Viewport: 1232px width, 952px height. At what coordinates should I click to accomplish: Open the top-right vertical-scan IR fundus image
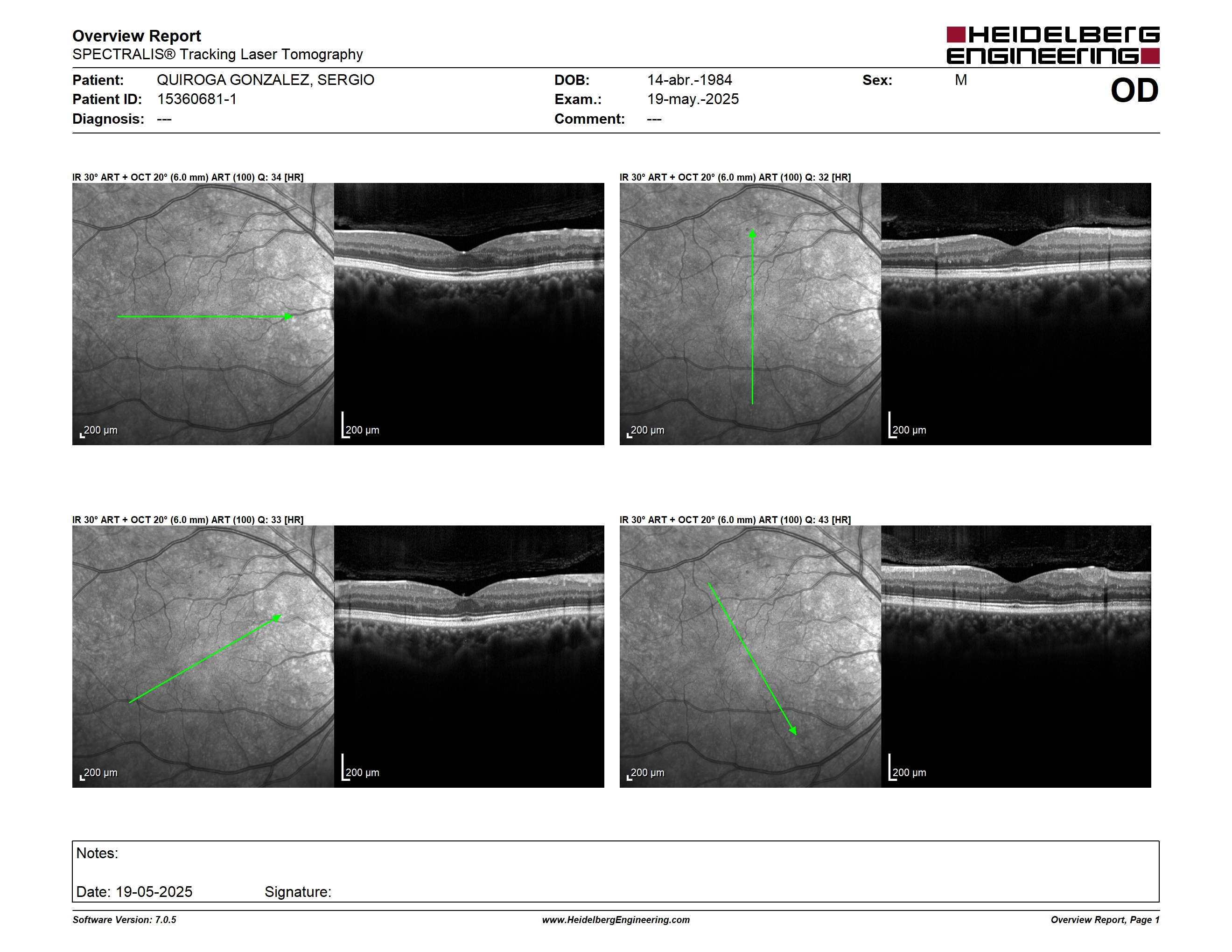pos(750,314)
